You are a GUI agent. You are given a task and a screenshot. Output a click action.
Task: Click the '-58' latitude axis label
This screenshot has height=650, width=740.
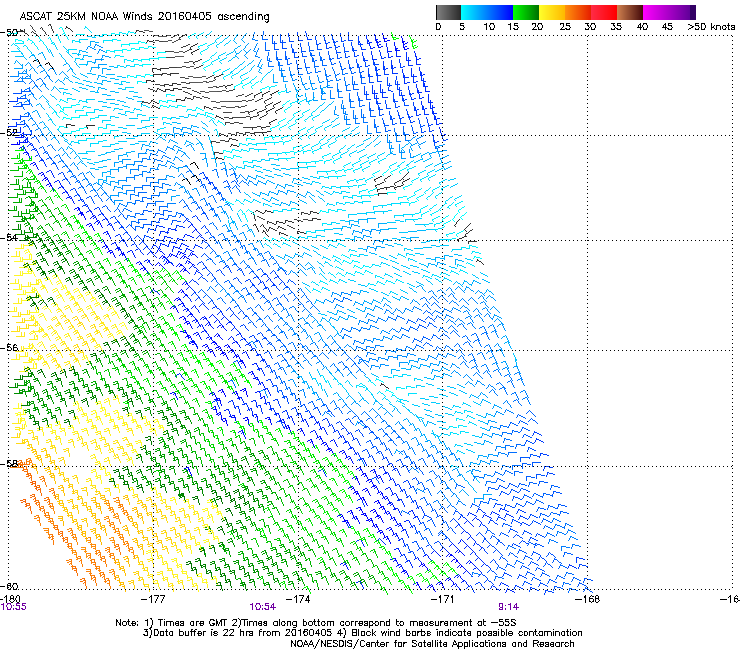tap(9, 464)
